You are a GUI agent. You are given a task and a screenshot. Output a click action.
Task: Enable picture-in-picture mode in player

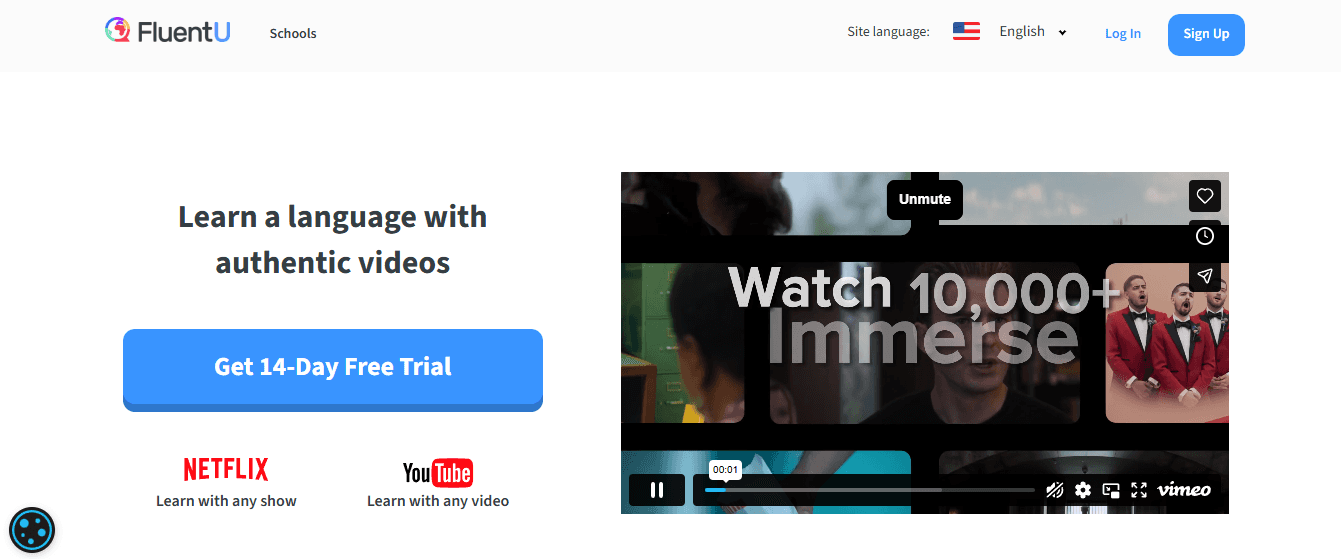point(1111,490)
